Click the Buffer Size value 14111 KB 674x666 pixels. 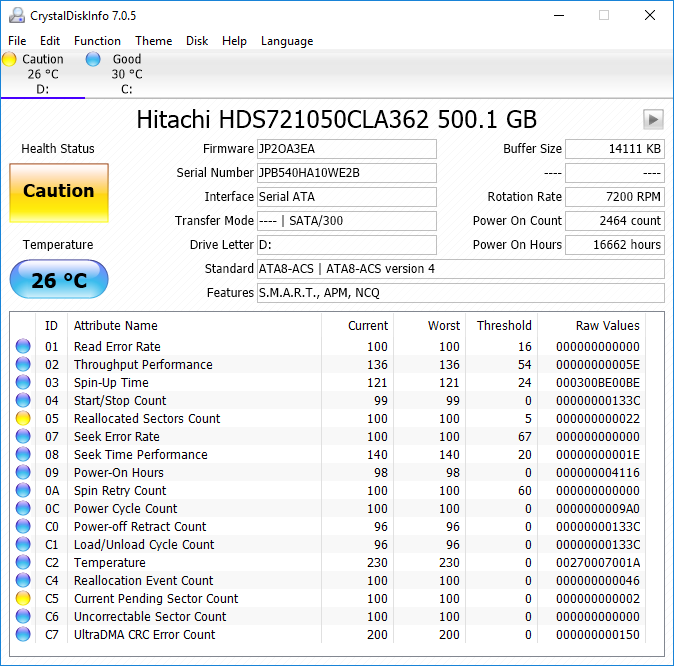615,149
